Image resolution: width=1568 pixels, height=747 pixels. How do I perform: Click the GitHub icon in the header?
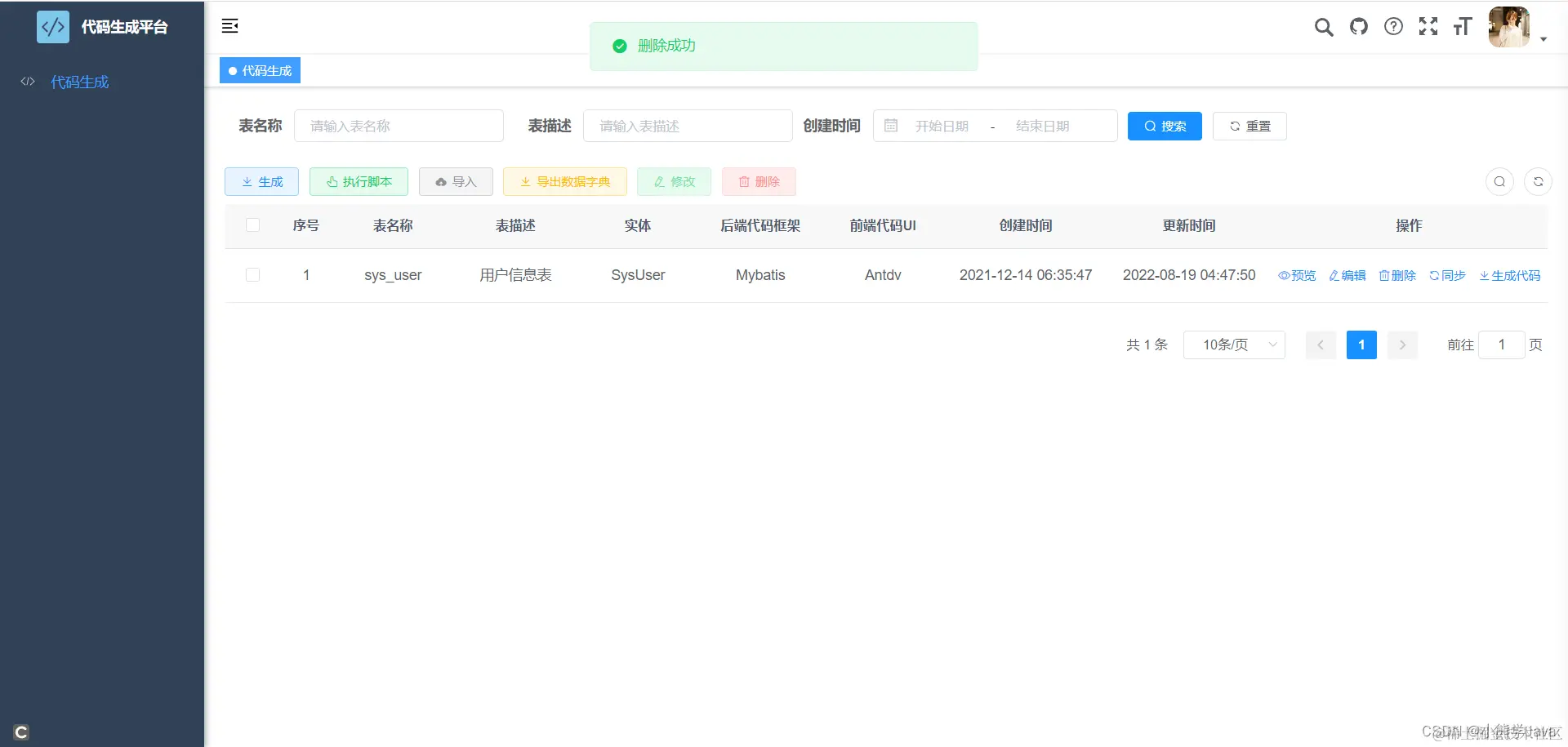tap(1358, 27)
